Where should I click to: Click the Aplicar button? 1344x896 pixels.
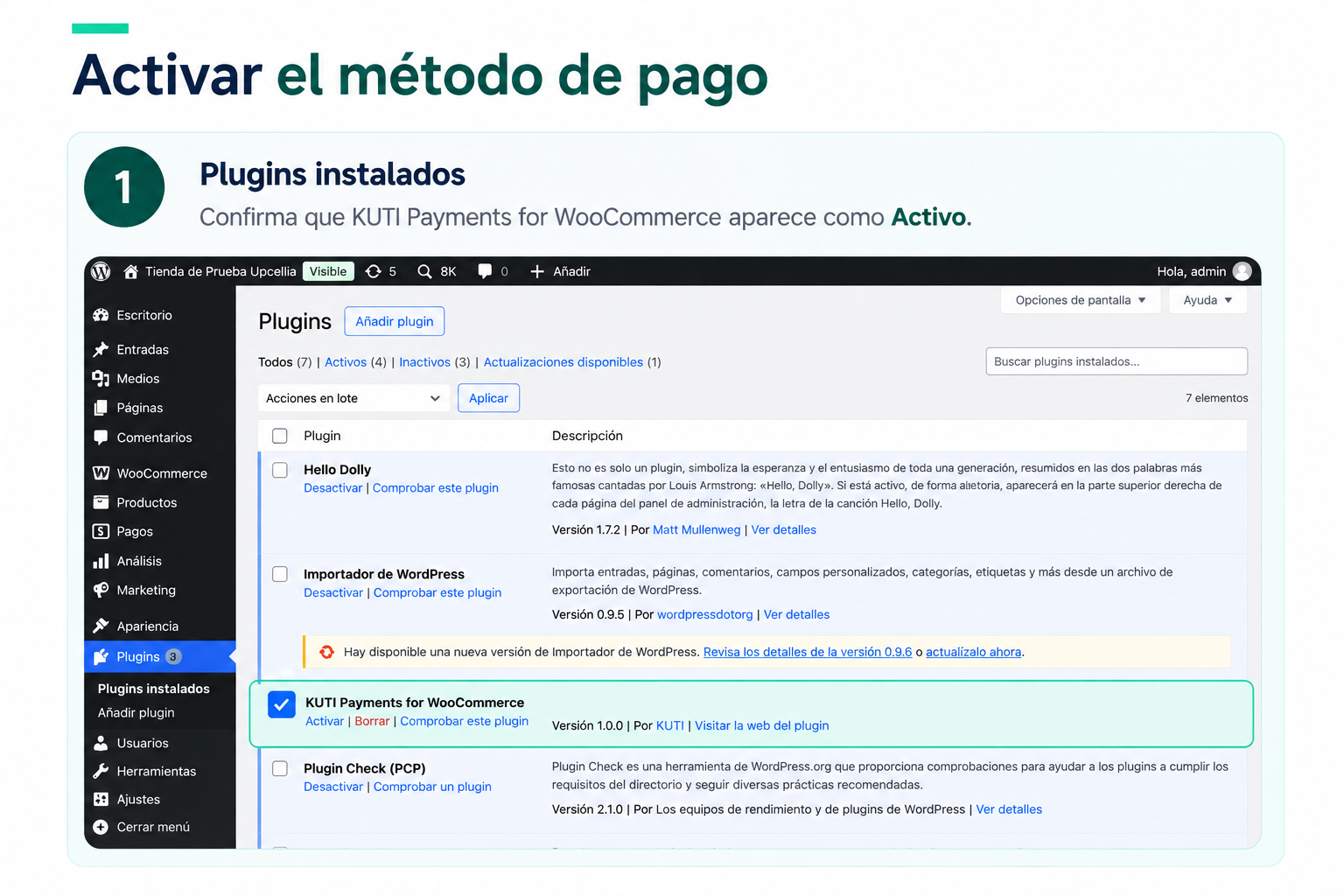click(488, 398)
